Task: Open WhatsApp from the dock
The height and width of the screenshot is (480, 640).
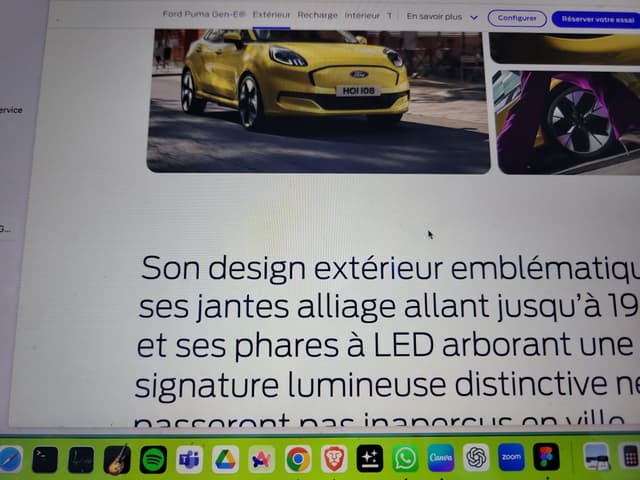Action: [x=405, y=459]
